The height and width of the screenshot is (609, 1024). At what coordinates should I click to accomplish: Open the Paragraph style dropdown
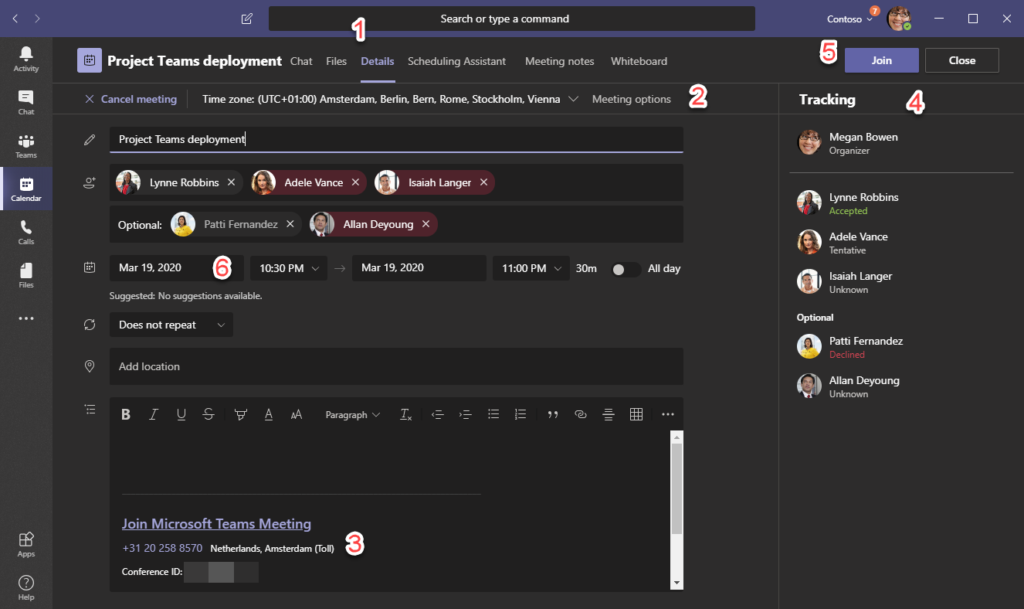coord(353,414)
